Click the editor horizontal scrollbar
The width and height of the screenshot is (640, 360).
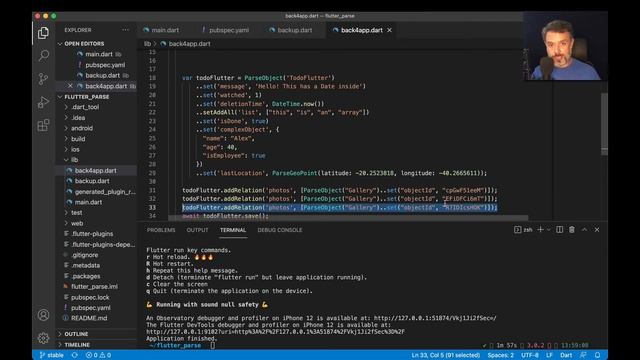tap(349, 218)
